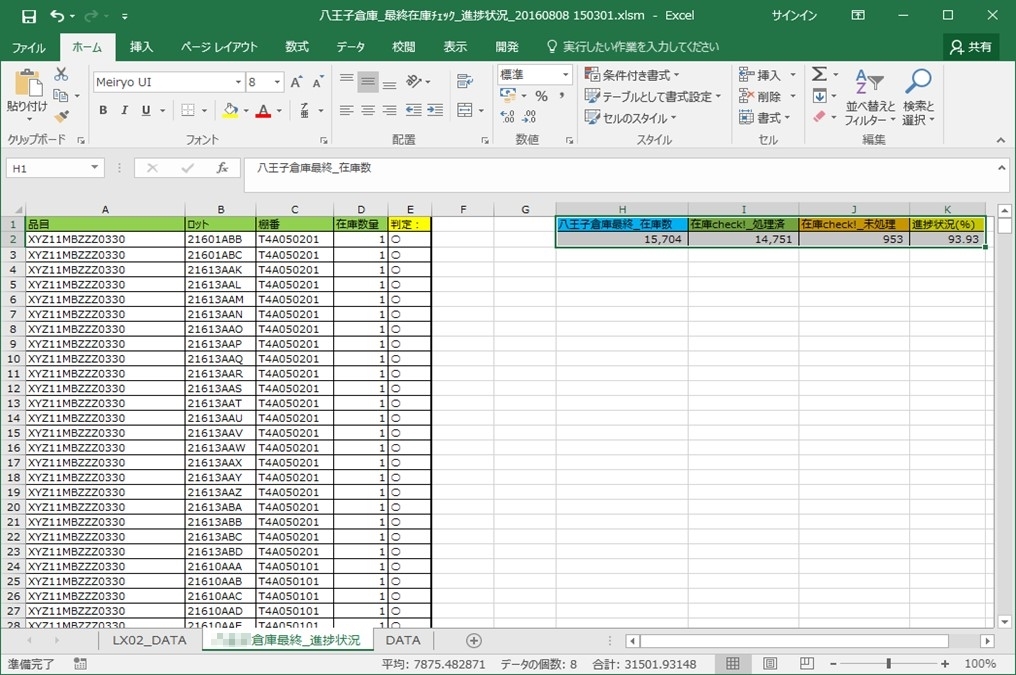Click the Insert Function fx button
The image size is (1016, 675).
[x=222, y=168]
